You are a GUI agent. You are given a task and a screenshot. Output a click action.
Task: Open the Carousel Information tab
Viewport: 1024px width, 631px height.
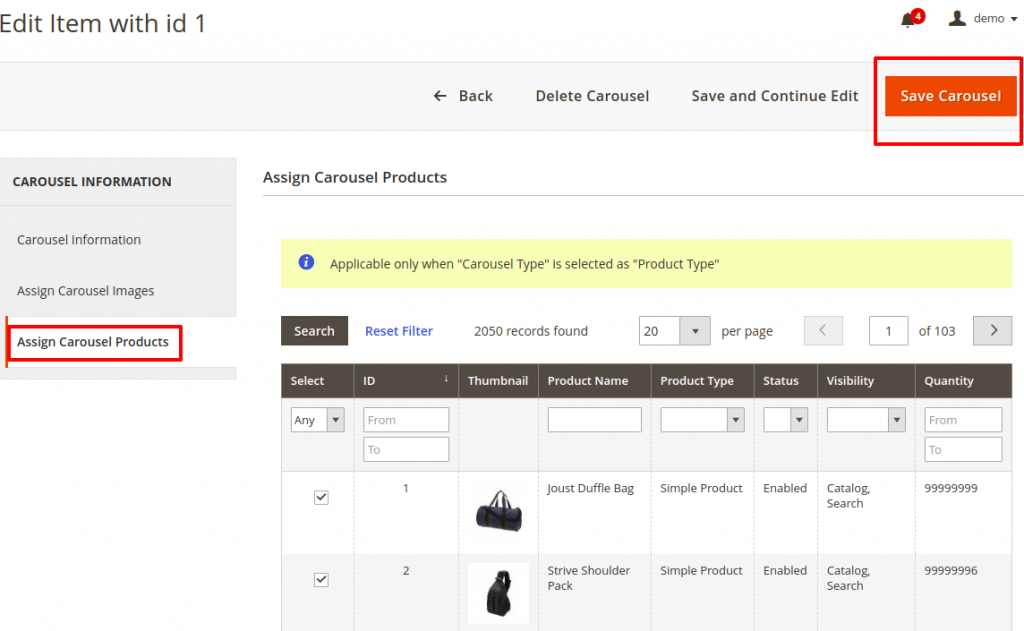tap(79, 240)
